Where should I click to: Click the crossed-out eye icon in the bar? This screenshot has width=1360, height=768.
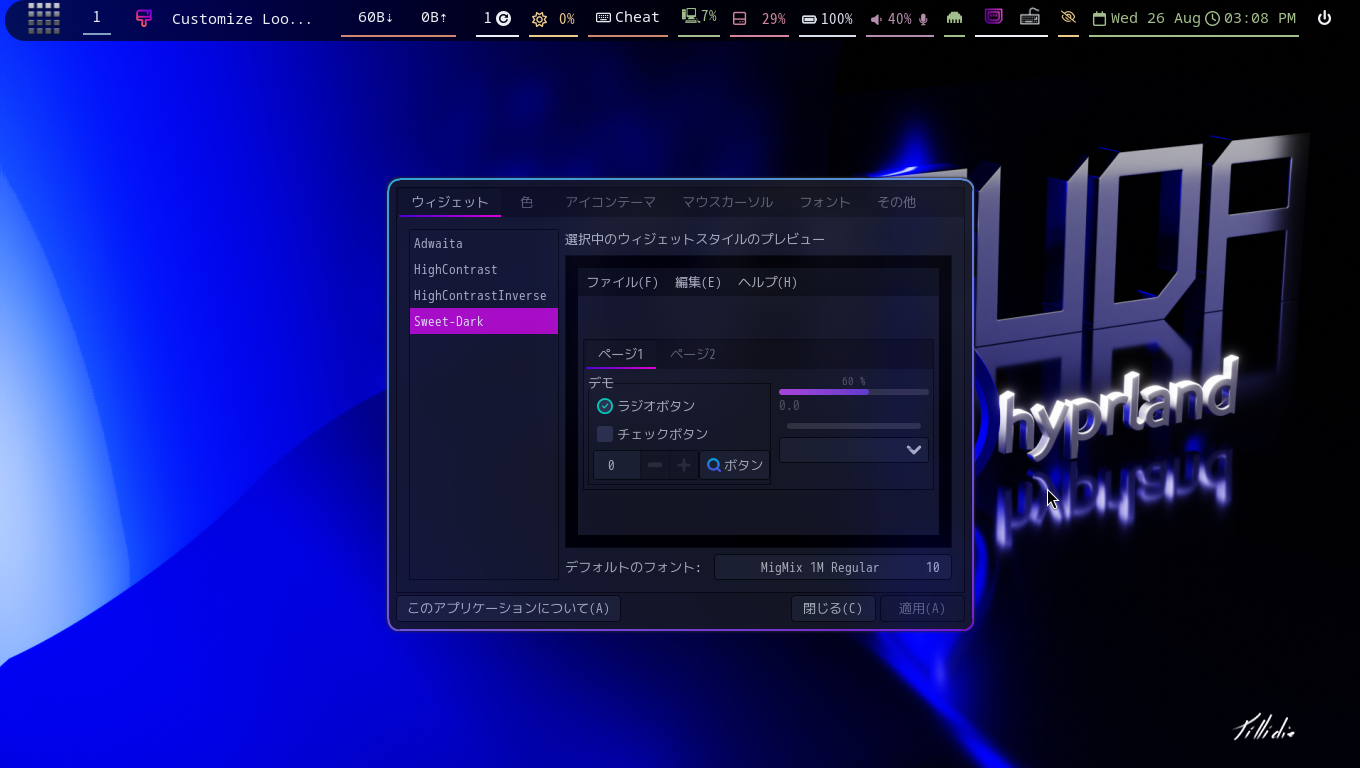point(1068,18)
